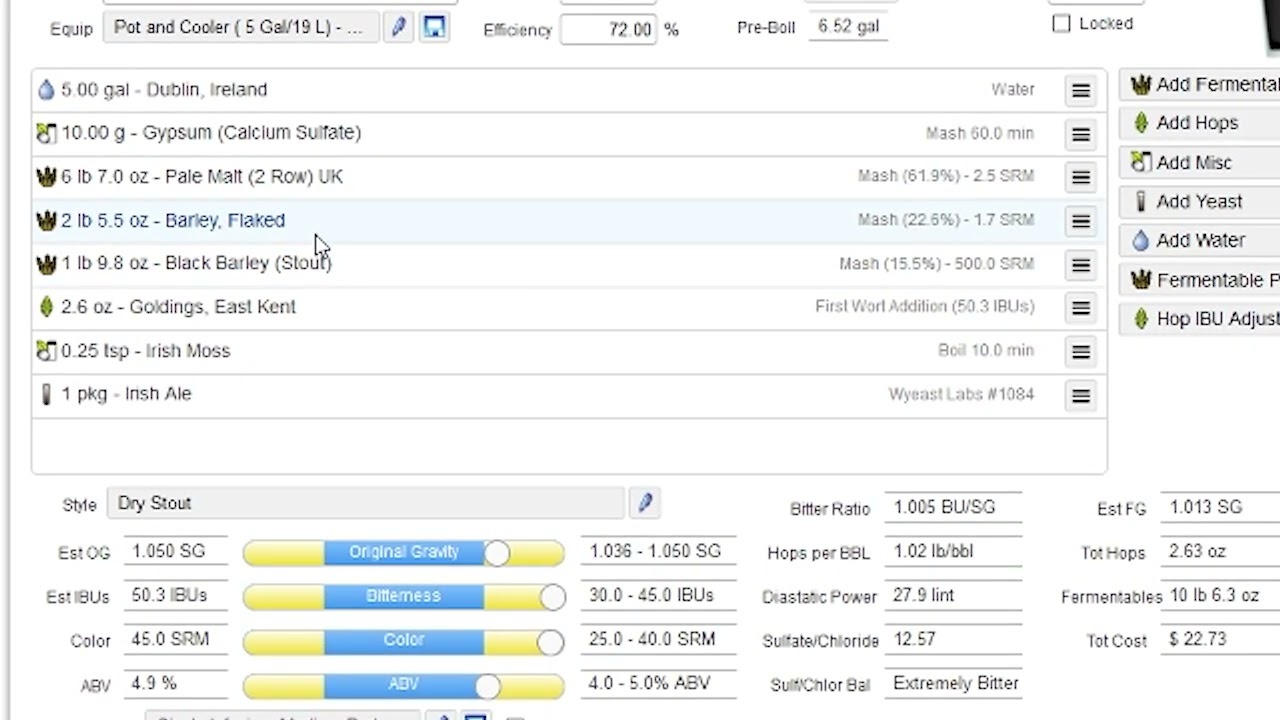Edit equipment profile with pencil icon

398,27
